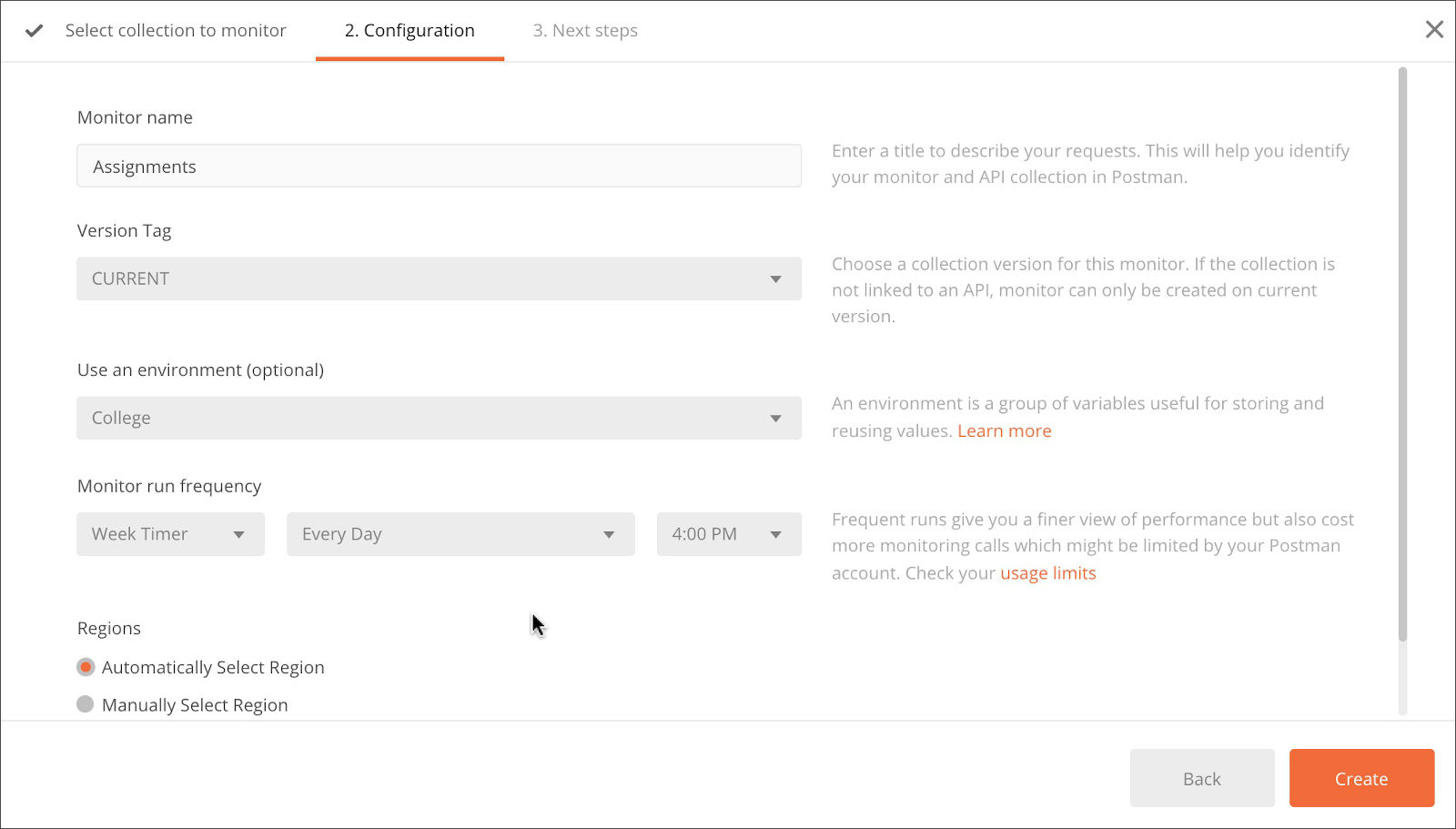This screenshot has height=829, width=1456.
Task: Open the Learn more link about environments
Action: [1004, 430]
